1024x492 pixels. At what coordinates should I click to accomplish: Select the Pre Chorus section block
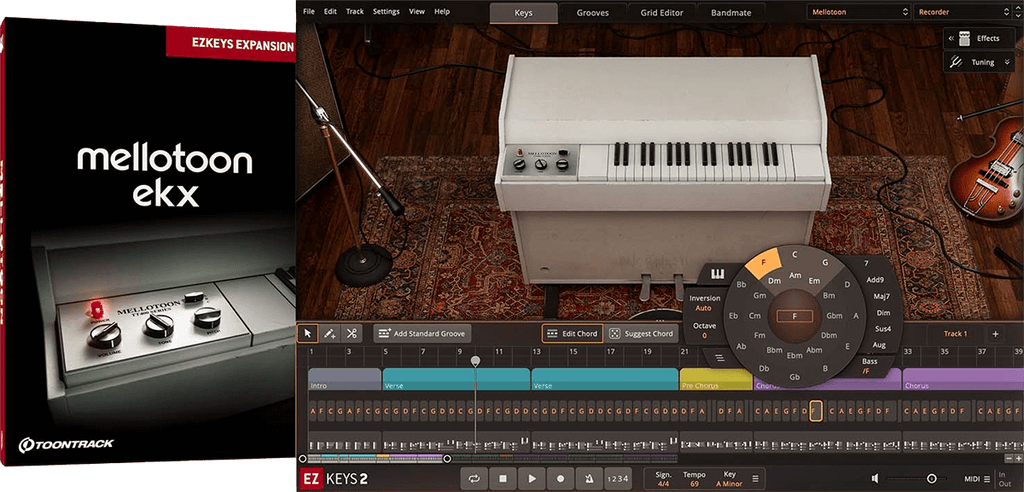[716, 379]
